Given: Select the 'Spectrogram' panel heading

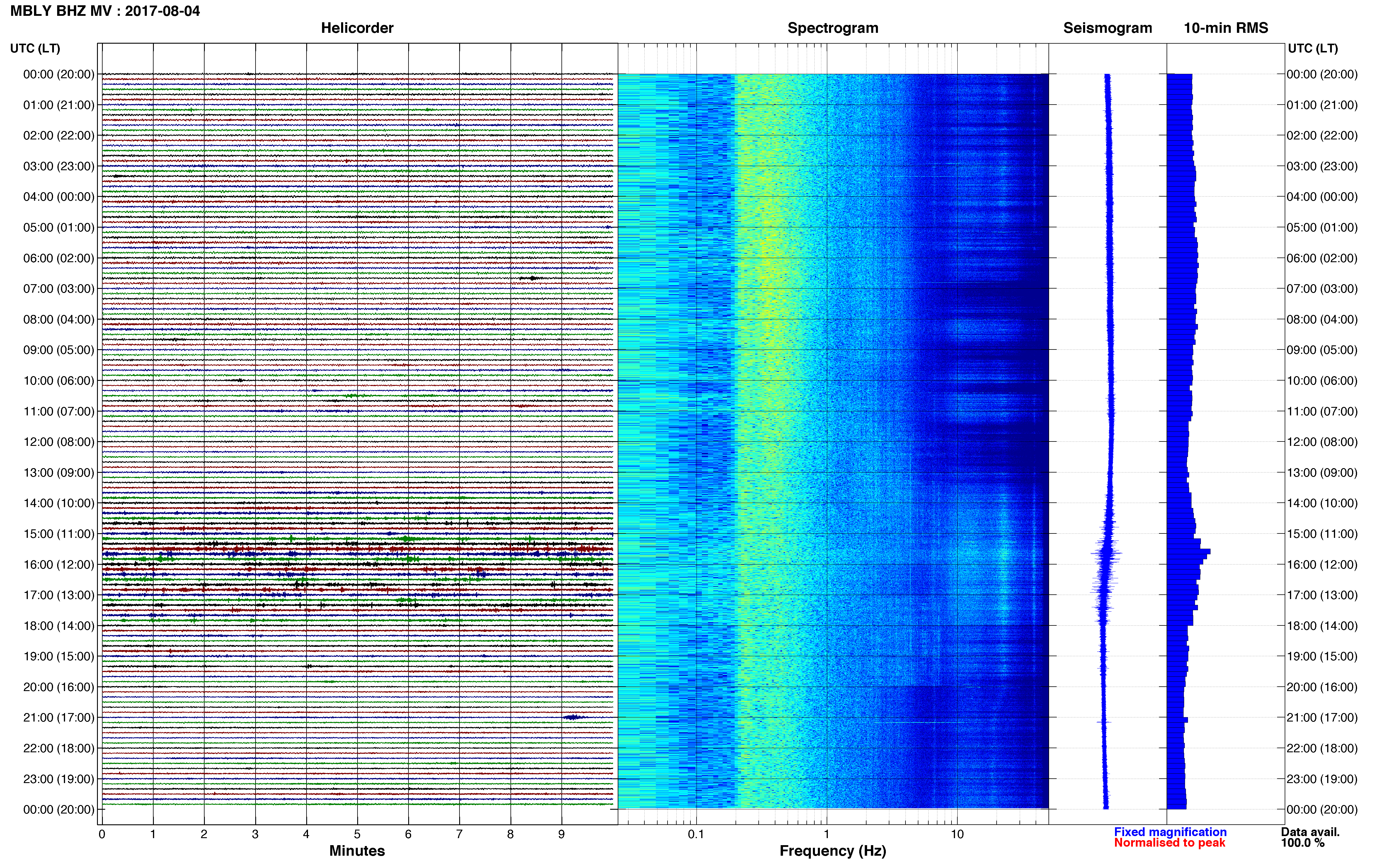Looking at the screenshot, I should 833,28.
